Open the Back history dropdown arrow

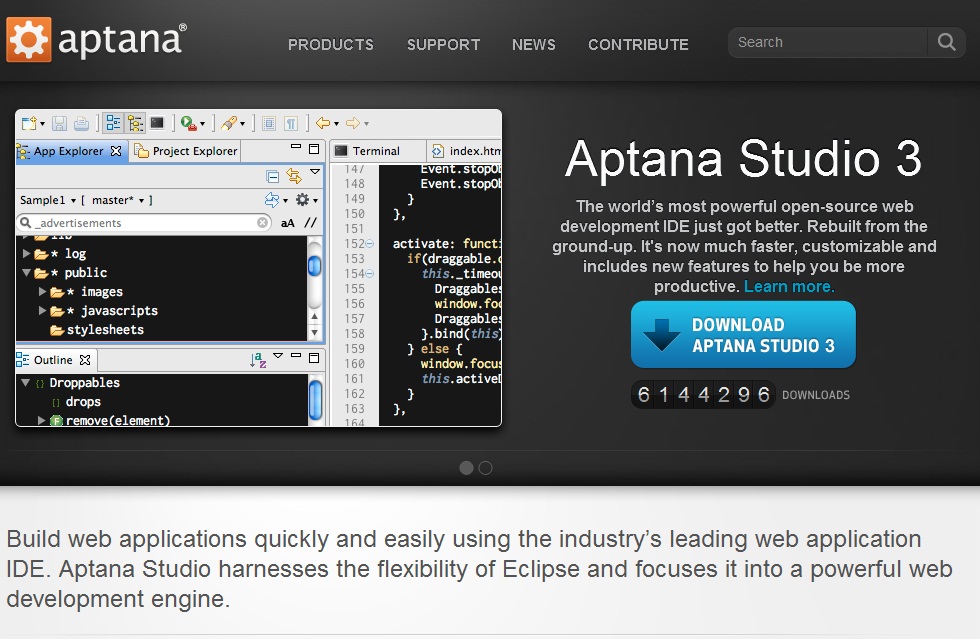point(336,124)
